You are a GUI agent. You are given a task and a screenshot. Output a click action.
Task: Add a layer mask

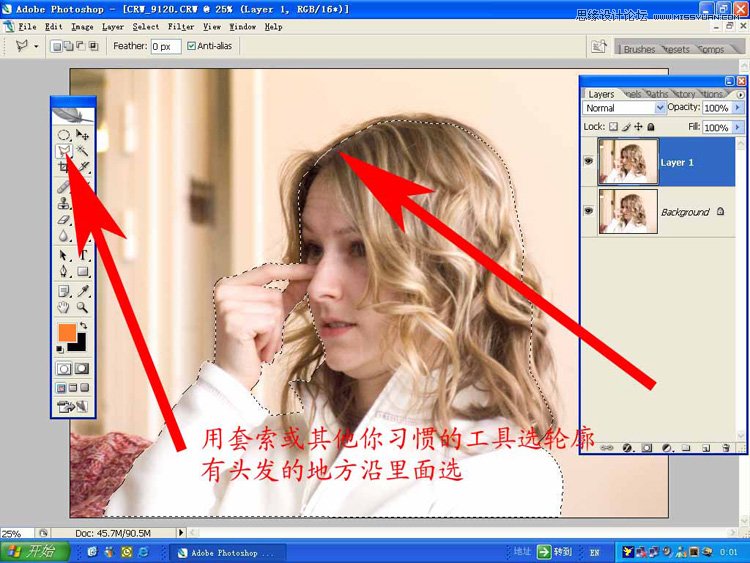647,448
